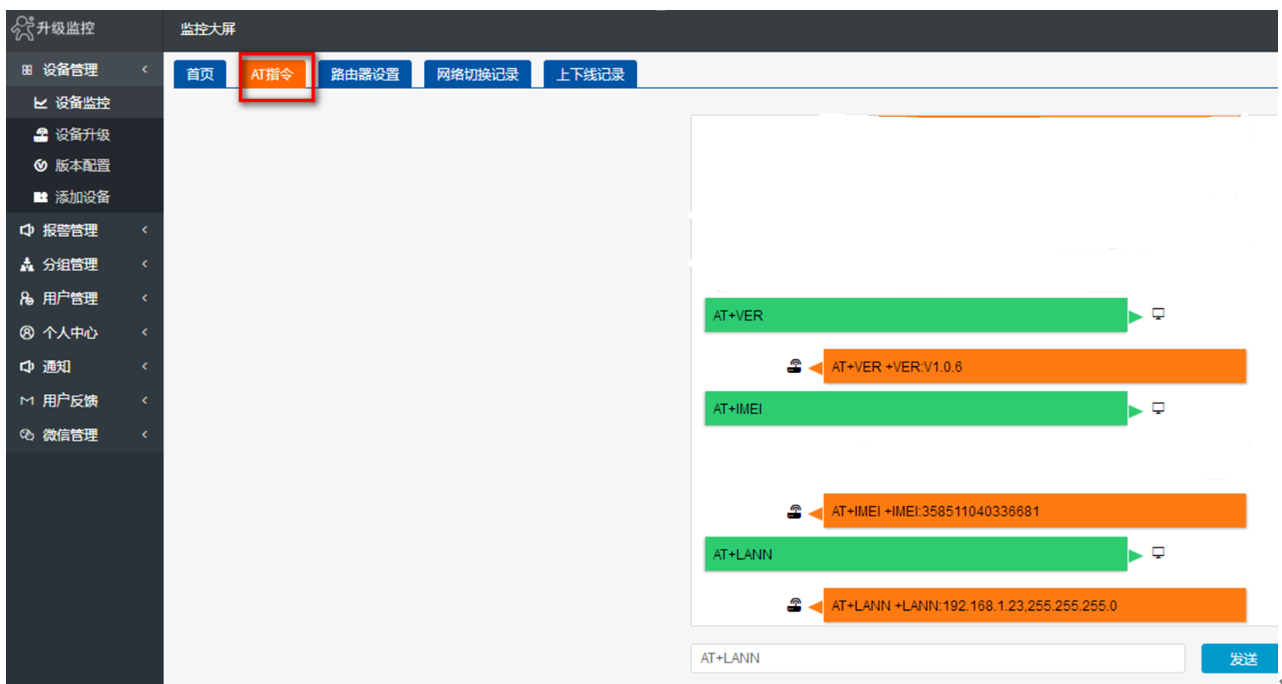This screenshot has width=1282, height=684.
Task: Click the monitor icon beside AT+IMEI message
Action: tap(1159, 408)
